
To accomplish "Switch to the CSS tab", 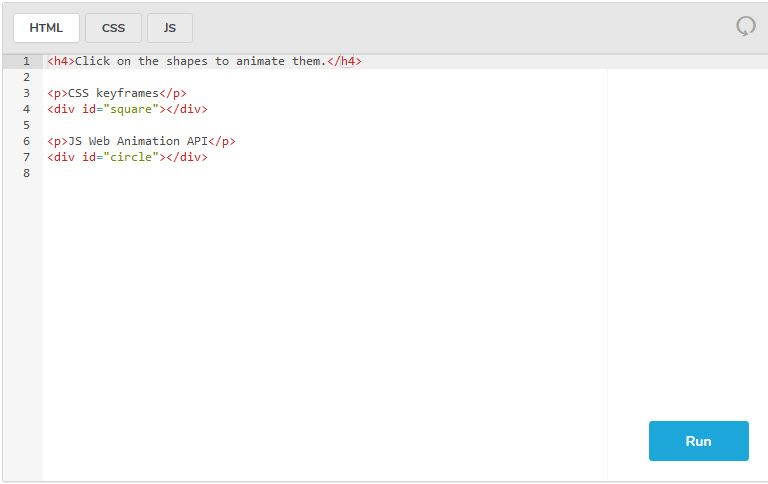I will 113,28.
